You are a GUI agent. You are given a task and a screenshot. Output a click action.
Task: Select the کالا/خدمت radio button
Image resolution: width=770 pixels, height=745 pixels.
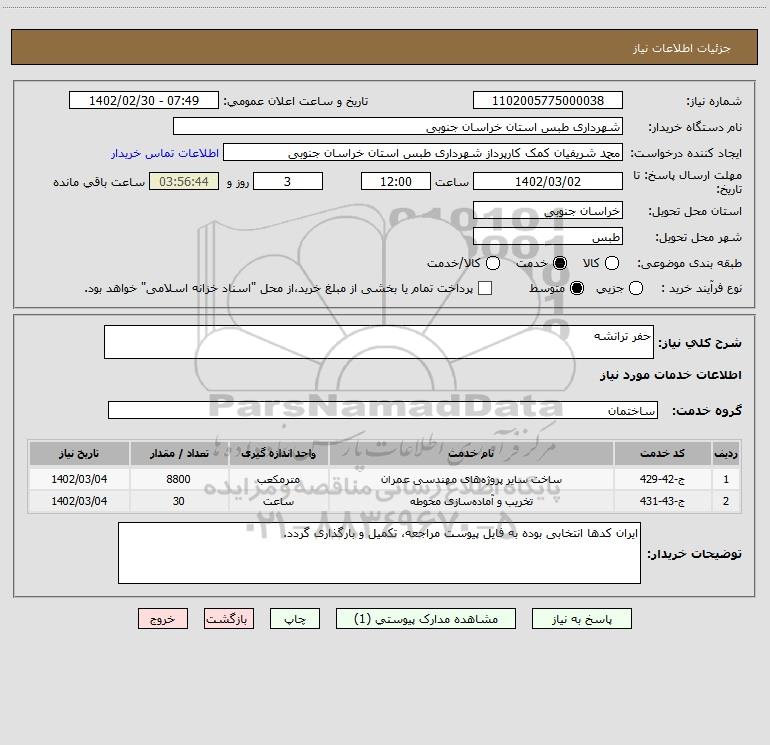tap(493, 263)
